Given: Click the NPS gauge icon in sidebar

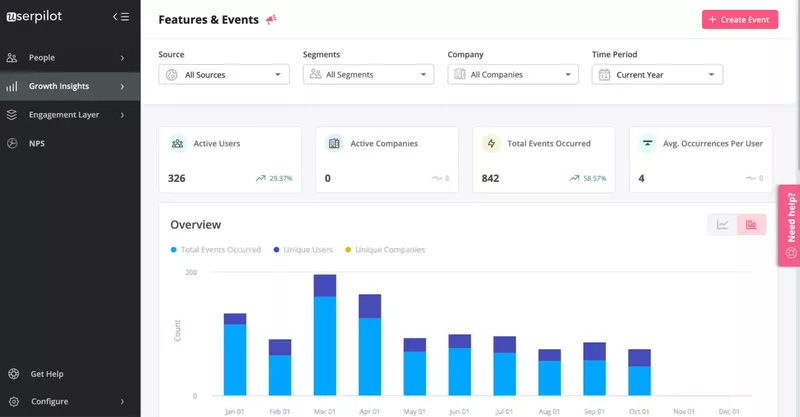Looking at the screenshot, I should (12, 143).
